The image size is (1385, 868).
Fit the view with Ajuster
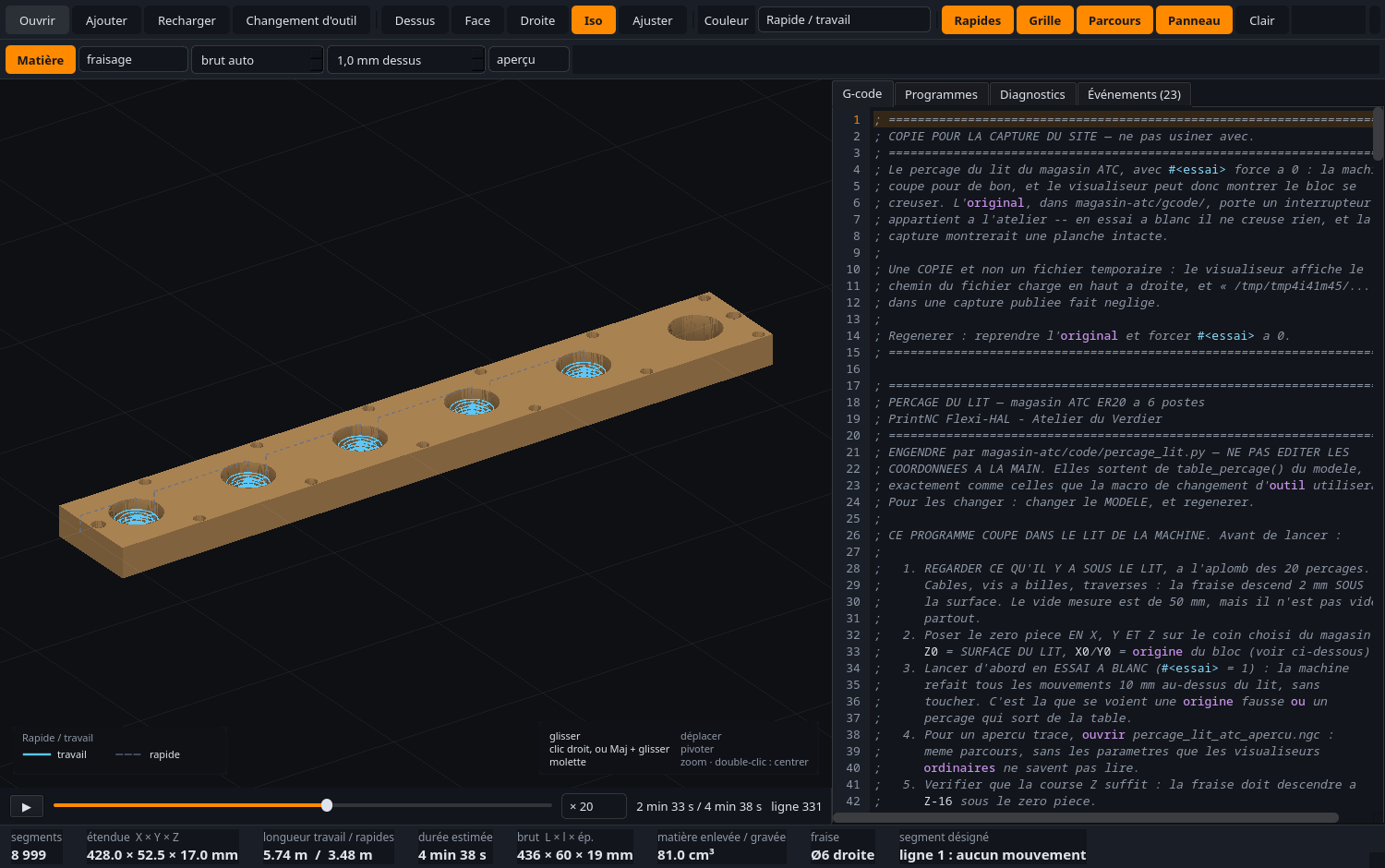(652, 20)
